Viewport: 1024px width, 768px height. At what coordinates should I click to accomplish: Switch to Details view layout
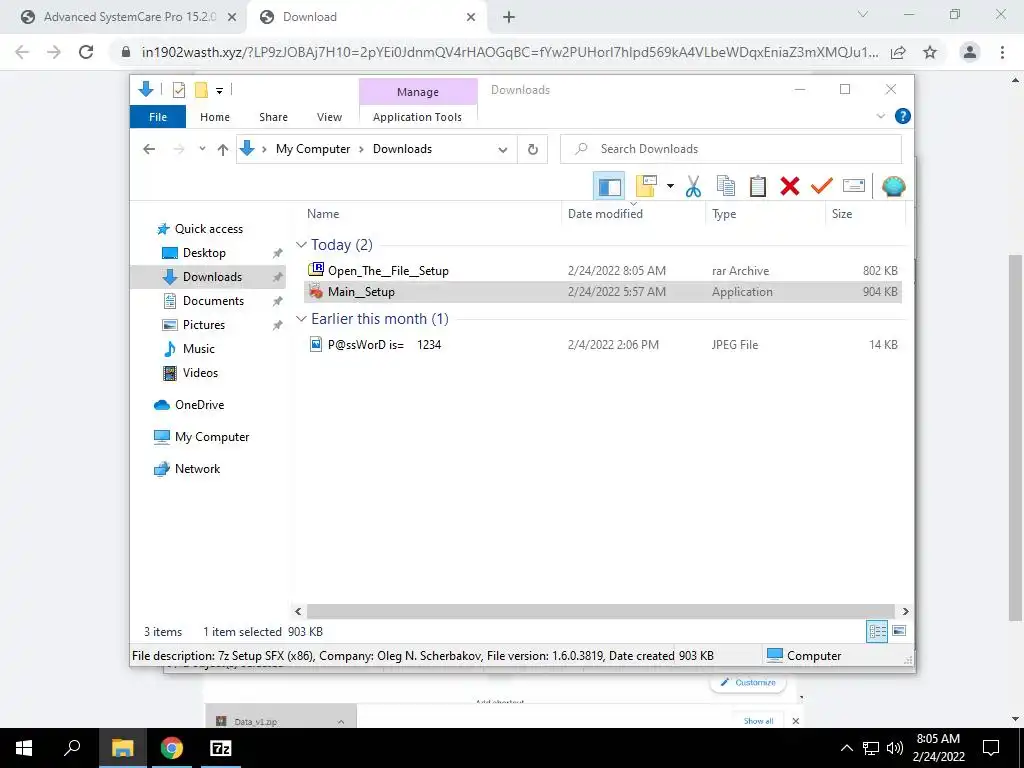(877, 631)
